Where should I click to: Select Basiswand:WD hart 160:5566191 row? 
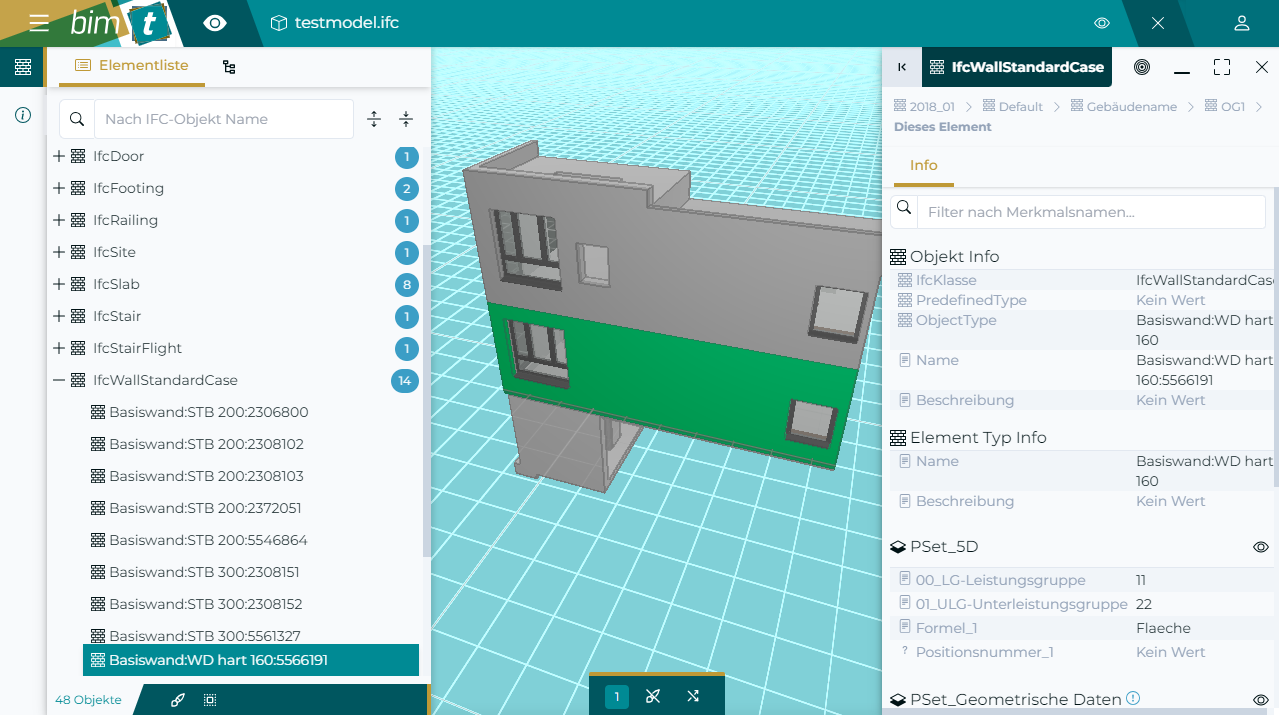click(251, 660)
